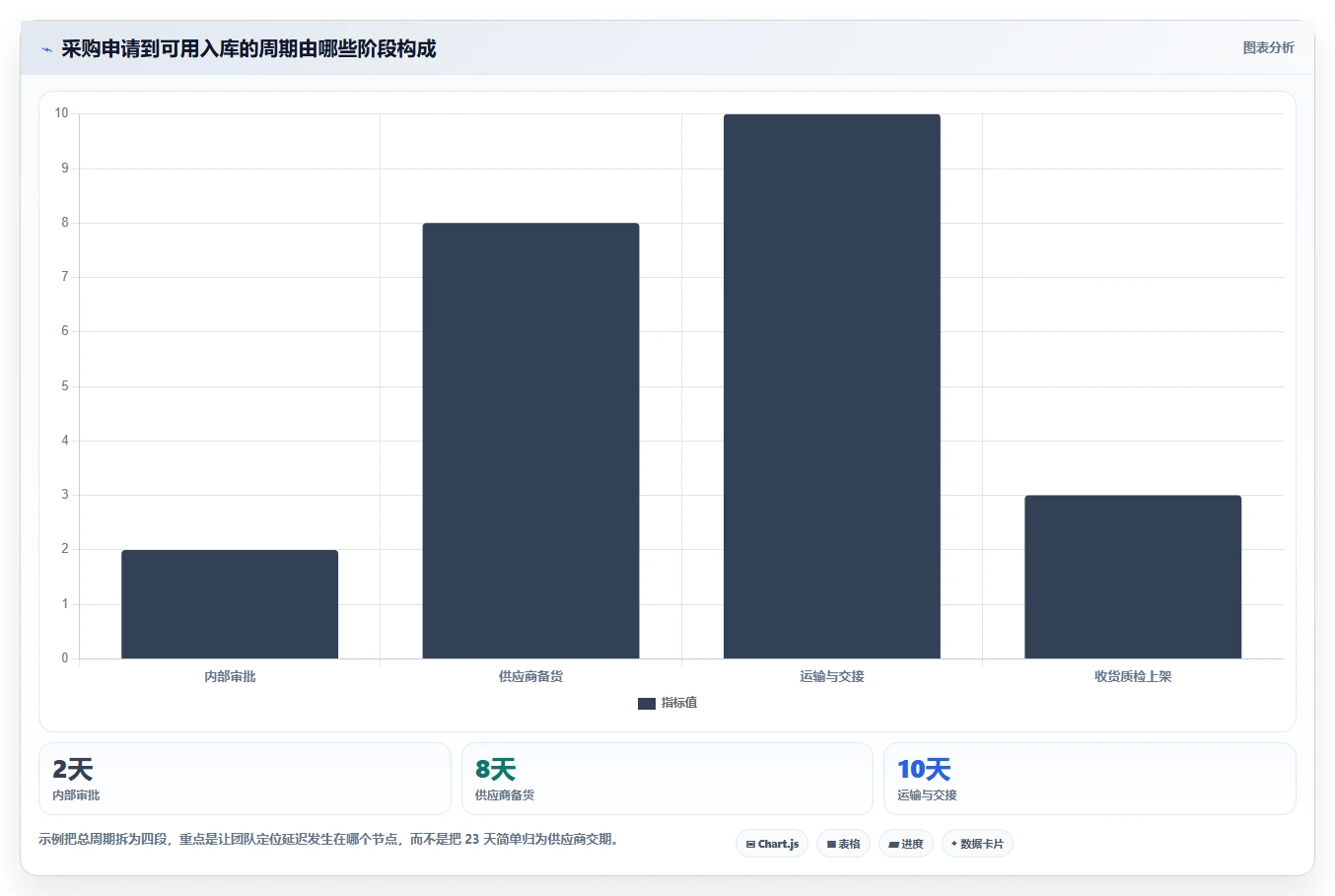Select the 表格 tag chip
The width and height of the screenshot is (1335, 896).
click(843, 844)
